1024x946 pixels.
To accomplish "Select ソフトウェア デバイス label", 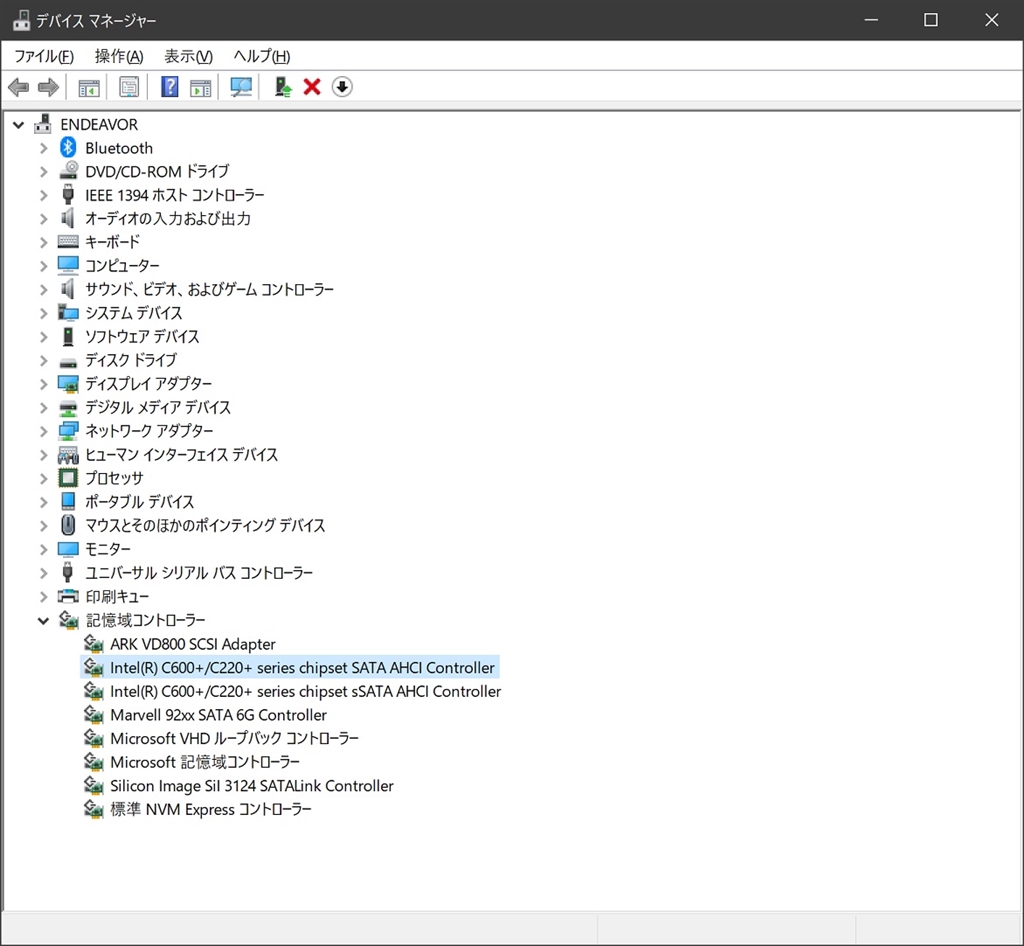I will (x=142, y=336).
